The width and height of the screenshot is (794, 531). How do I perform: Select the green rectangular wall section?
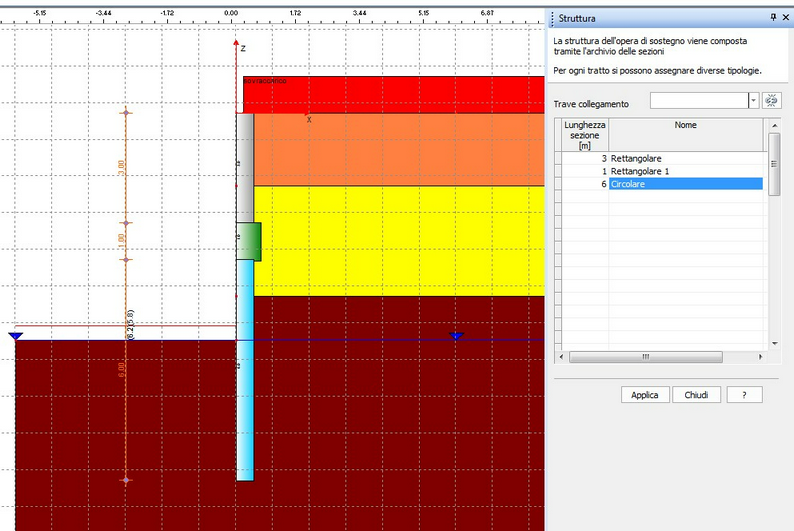[249, 242]
